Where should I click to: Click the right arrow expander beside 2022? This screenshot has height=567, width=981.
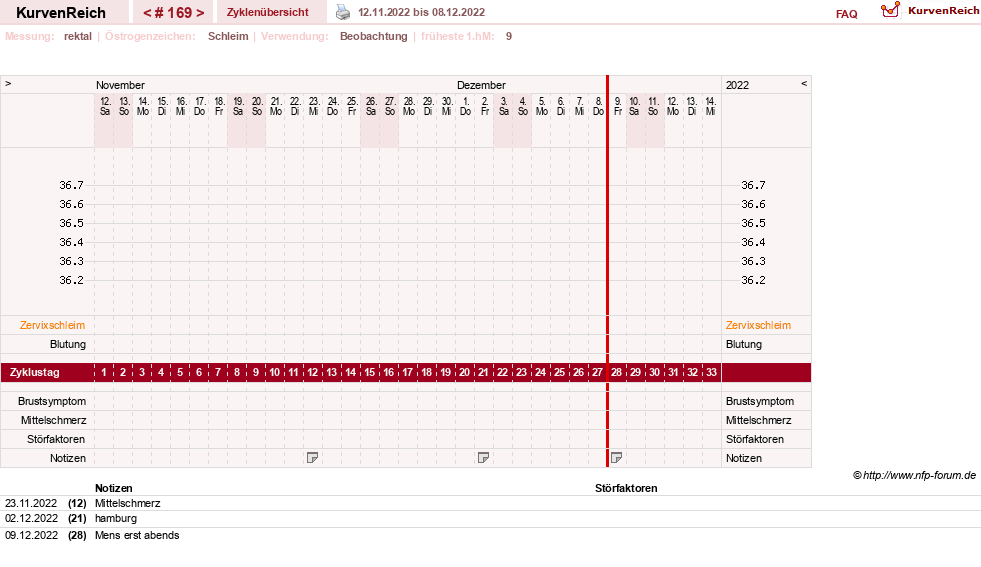[804, 83]
